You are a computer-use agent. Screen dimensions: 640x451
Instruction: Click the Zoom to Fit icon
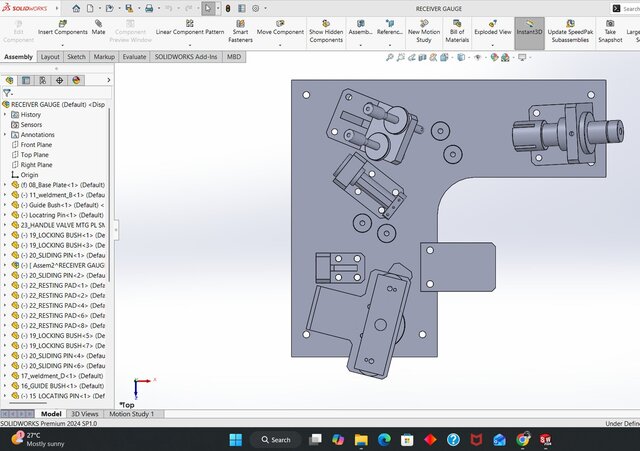(390, 58)
